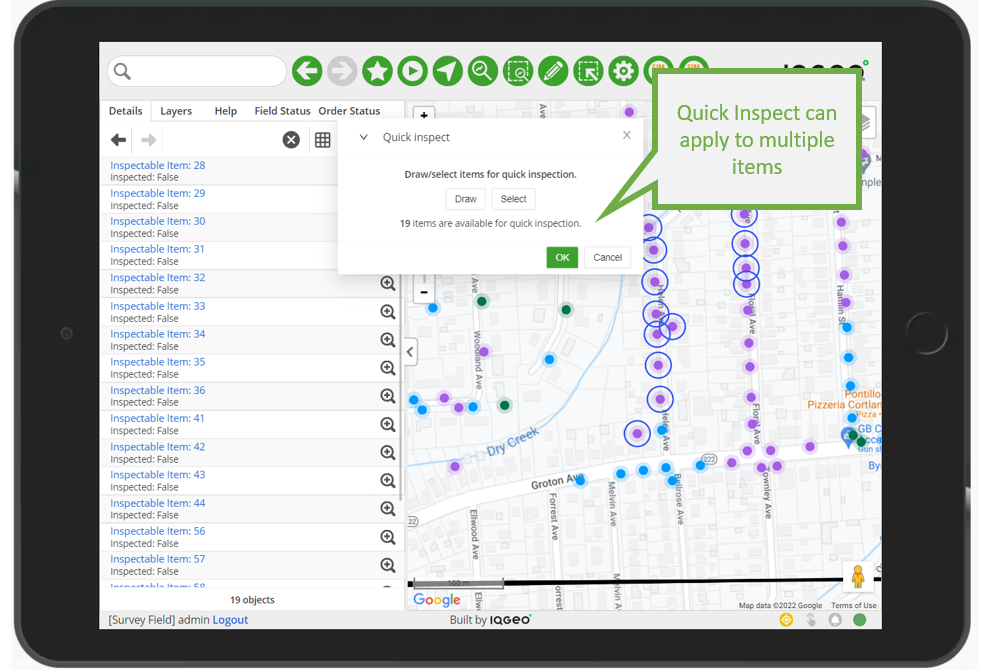Open Inspectable Item: 41 link
Image resolution: width=999 pixels, height=670 pixels.
(x=157, y=418)
